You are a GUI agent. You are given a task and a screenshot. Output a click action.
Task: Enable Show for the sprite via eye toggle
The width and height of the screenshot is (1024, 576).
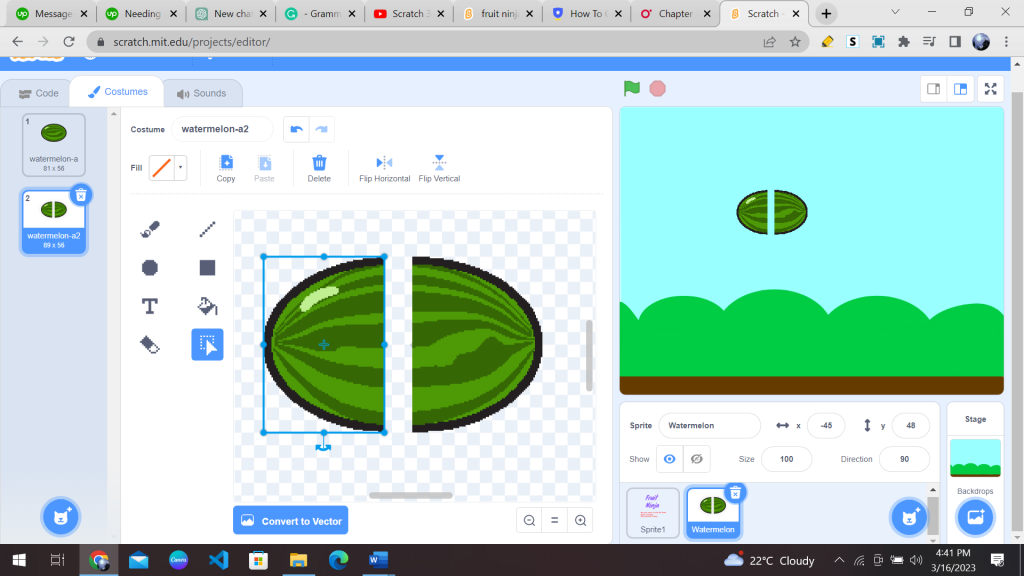(x=669, y=458)
